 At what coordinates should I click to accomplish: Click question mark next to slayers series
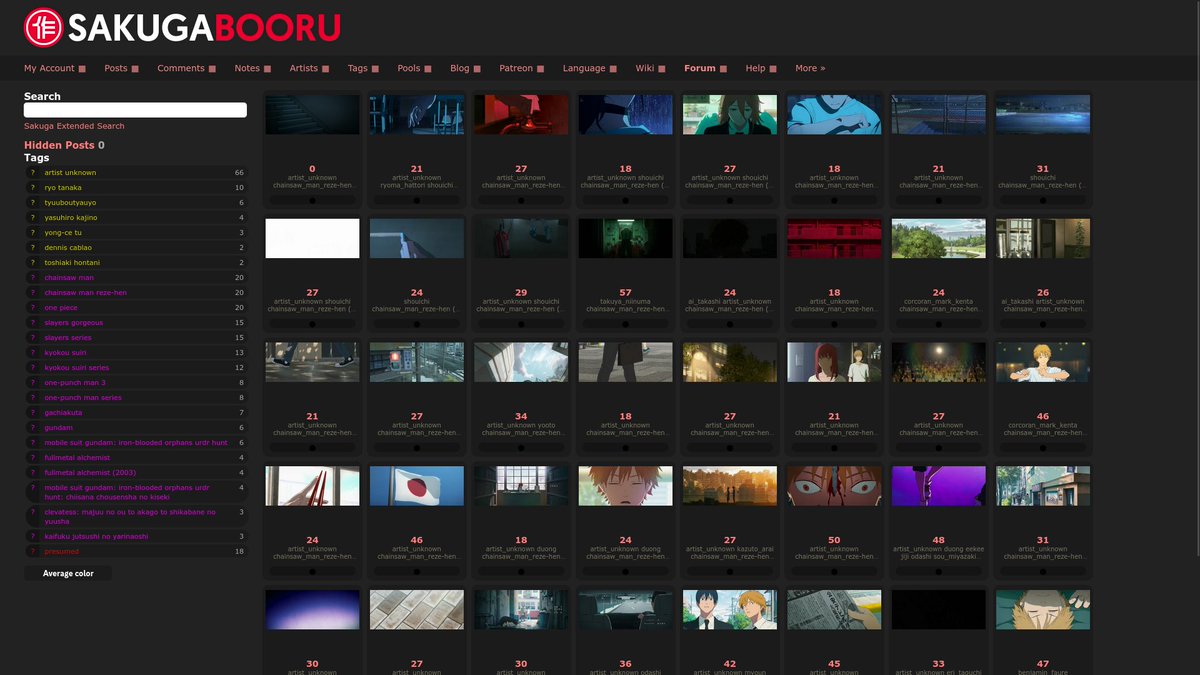pos(33,338)
